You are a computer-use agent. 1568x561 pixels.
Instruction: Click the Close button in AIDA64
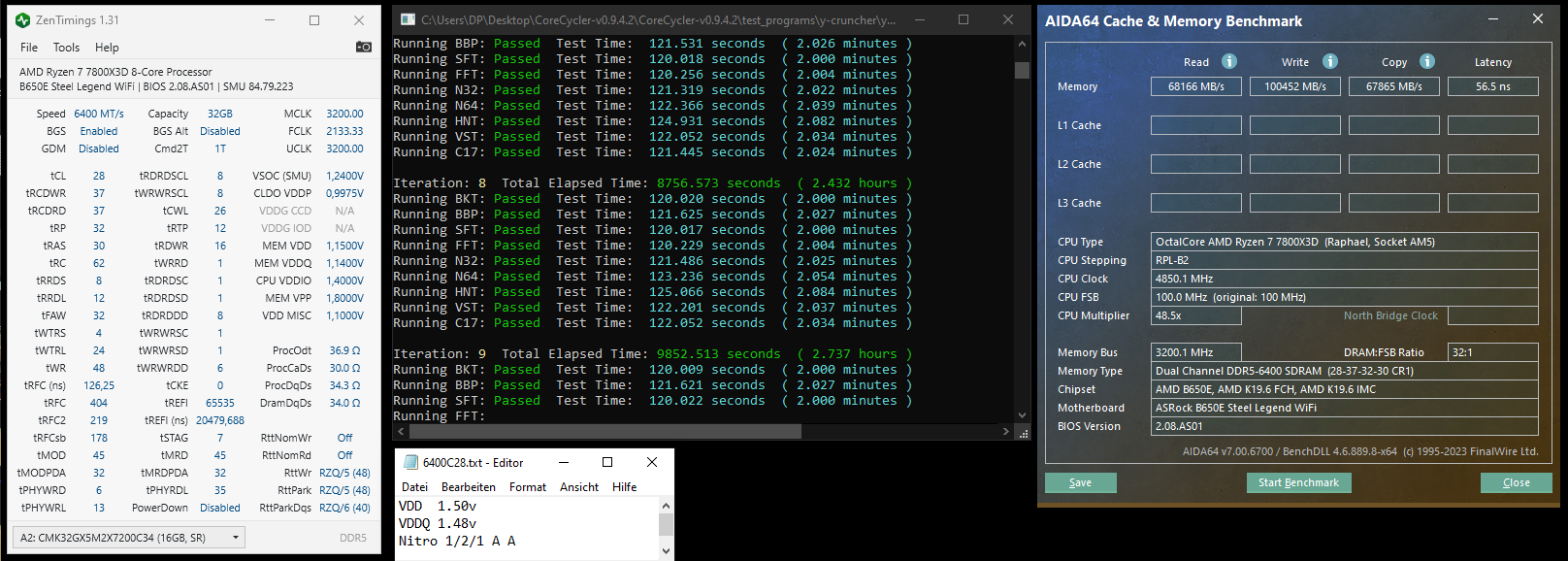point(1516,482)
